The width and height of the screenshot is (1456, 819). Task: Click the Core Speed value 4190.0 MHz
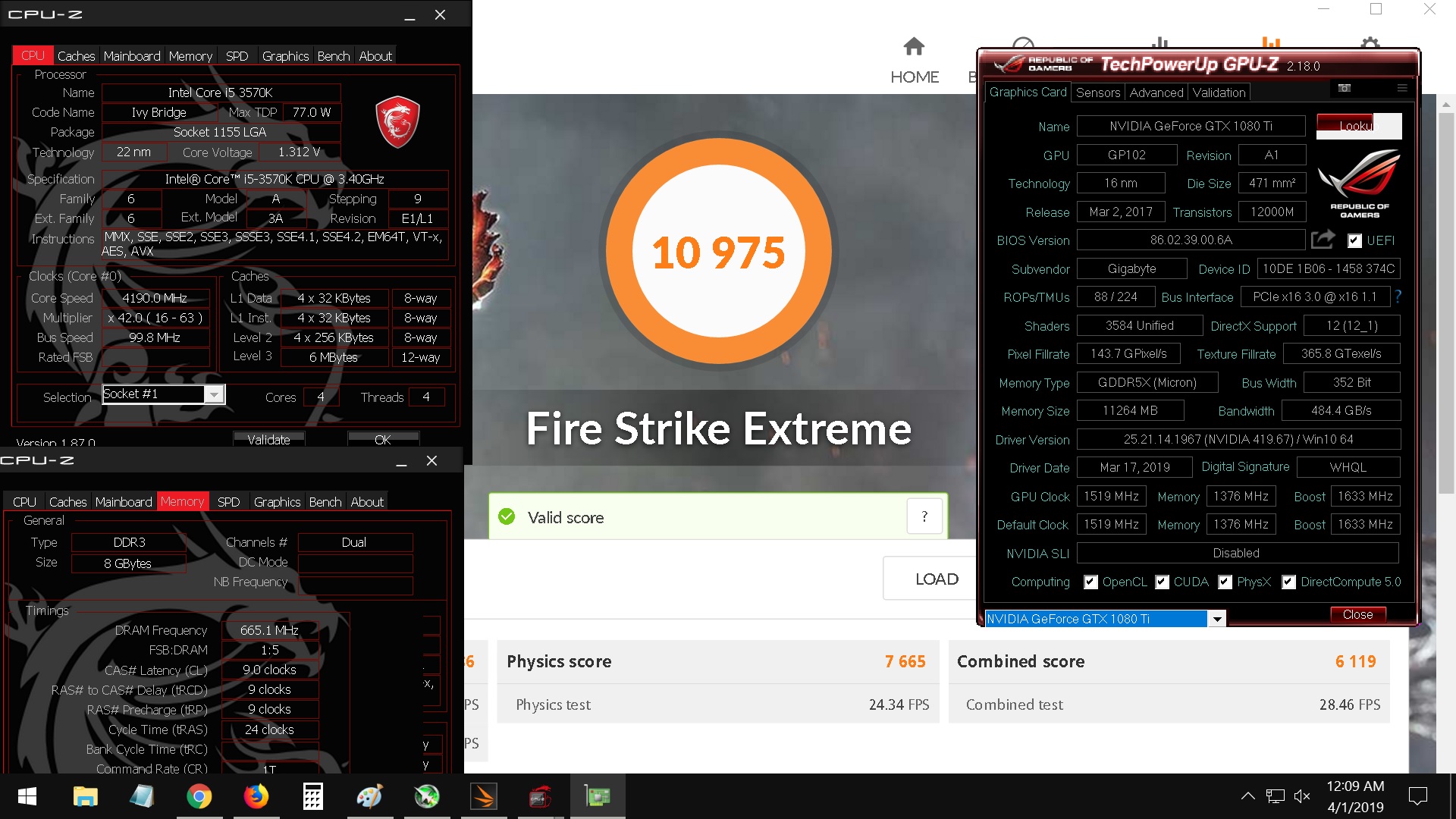tap(155, 298)
